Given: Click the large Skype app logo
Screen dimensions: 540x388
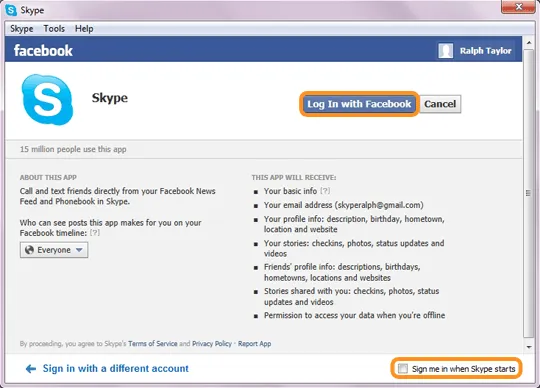Looking at the screenshot, I should [48, 99].
